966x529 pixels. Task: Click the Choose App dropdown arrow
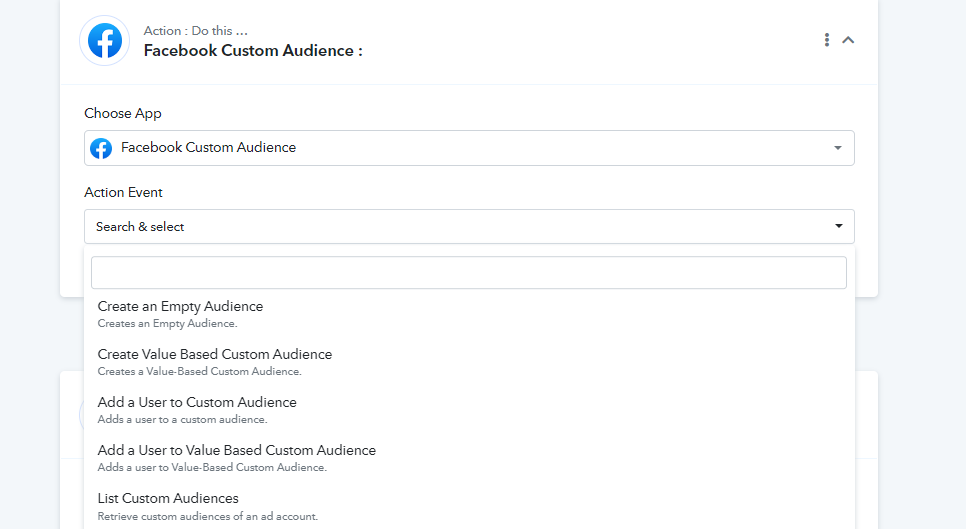[838, 148]
